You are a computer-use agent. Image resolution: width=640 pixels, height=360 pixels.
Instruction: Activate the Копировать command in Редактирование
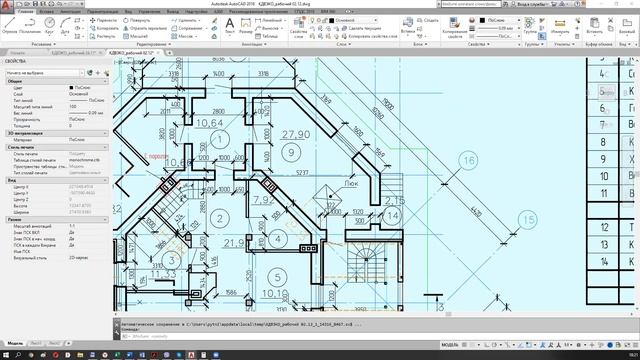(104, 28)
